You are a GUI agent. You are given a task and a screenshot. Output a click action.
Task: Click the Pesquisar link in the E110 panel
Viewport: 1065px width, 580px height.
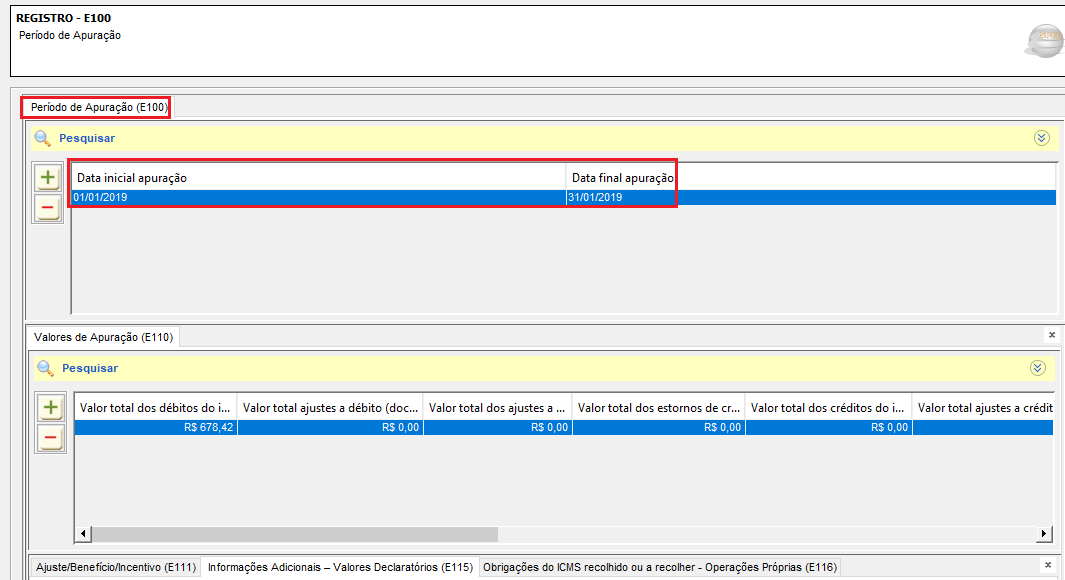(x=90, y=368)
